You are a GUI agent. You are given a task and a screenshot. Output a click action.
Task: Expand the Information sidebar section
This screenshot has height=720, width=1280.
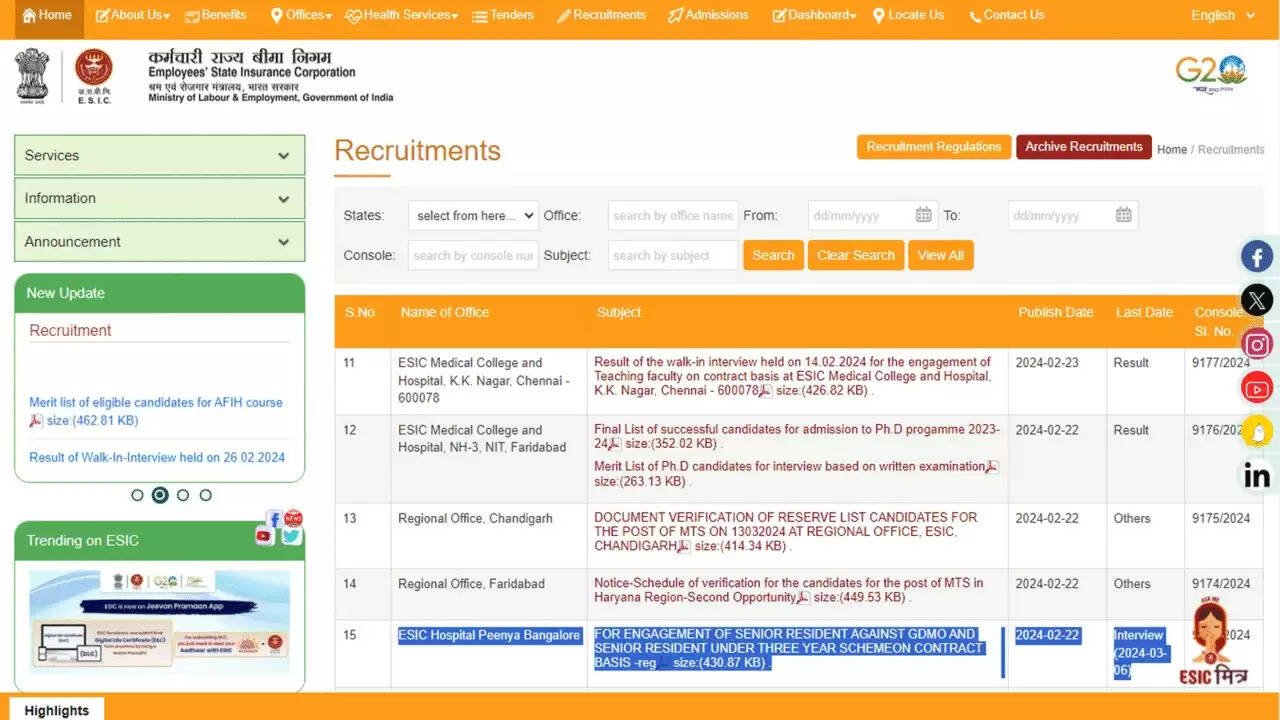click(x=159, y=198)
